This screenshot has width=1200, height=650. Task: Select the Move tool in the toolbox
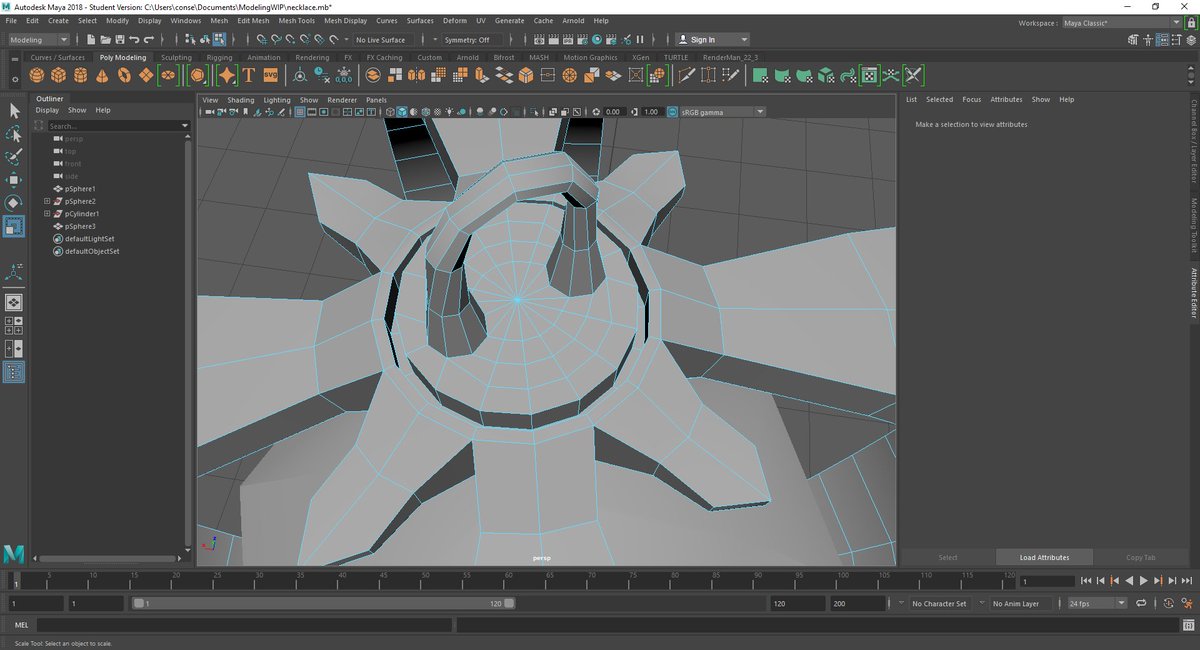(x=14, y=180)
